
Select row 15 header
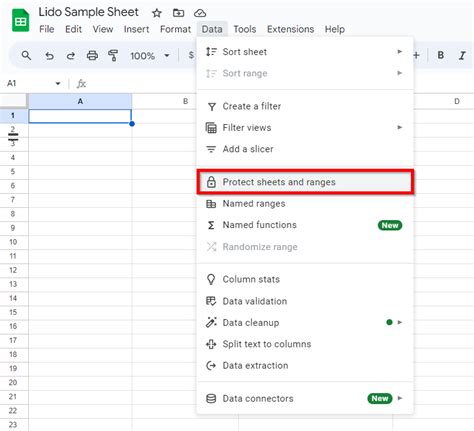[13, 312]
